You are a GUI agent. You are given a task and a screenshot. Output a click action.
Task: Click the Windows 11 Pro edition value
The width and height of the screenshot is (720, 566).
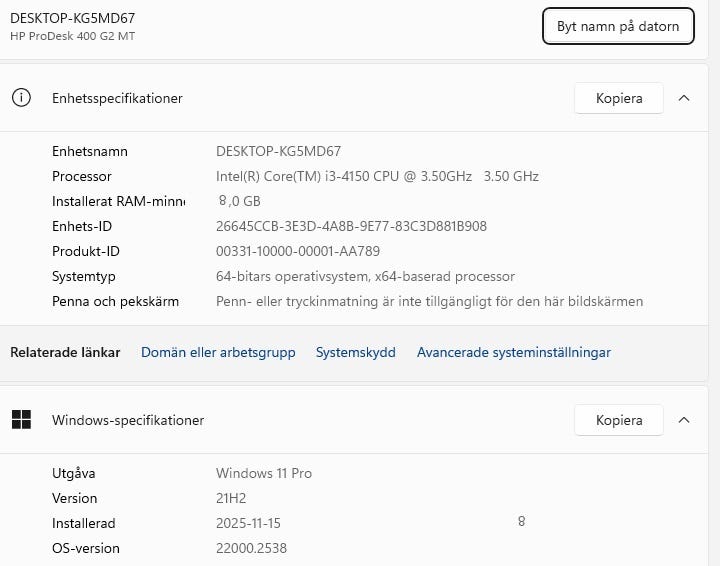coord(264,473)
